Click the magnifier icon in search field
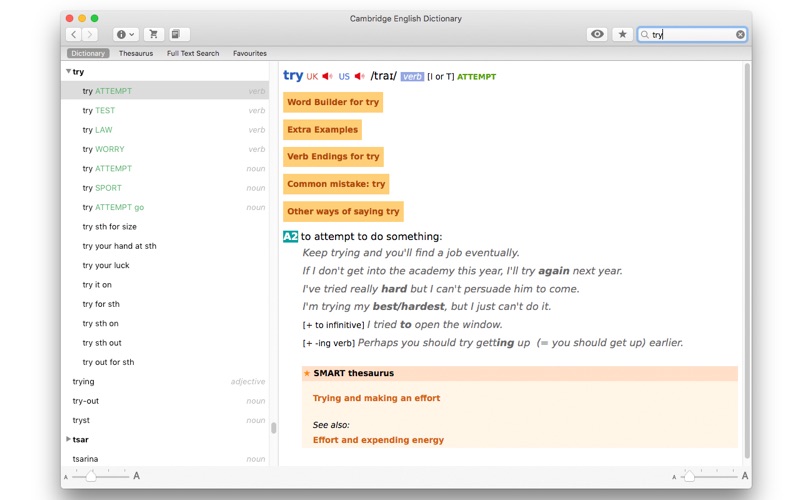Screen dimensions: 800x500 645,34
